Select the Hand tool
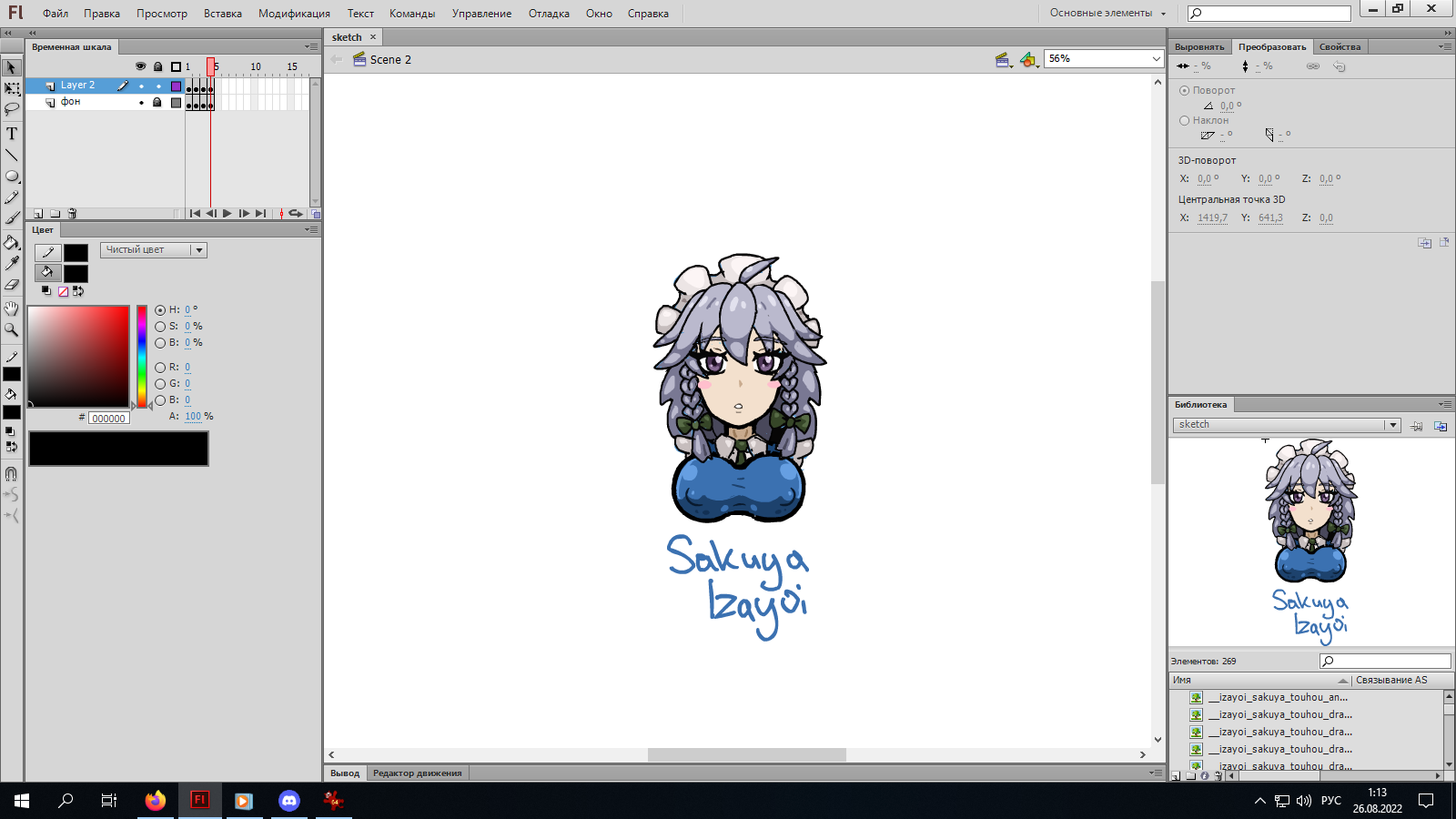This screenshot has width=1456, height=819. pyautogui.click(x=12, y=308)
